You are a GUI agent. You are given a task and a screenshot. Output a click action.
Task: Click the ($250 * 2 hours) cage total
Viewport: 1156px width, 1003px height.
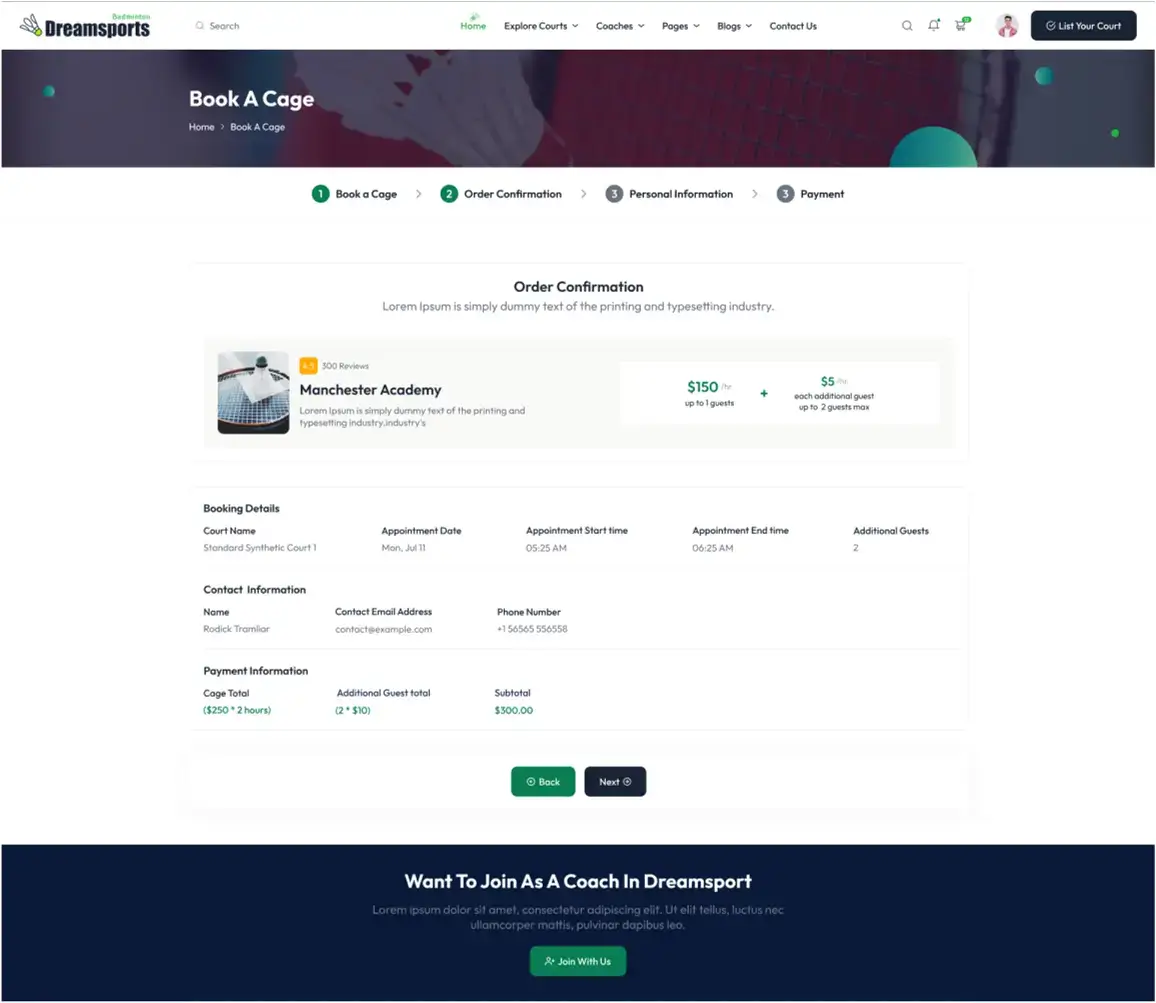tap(237, 710)
